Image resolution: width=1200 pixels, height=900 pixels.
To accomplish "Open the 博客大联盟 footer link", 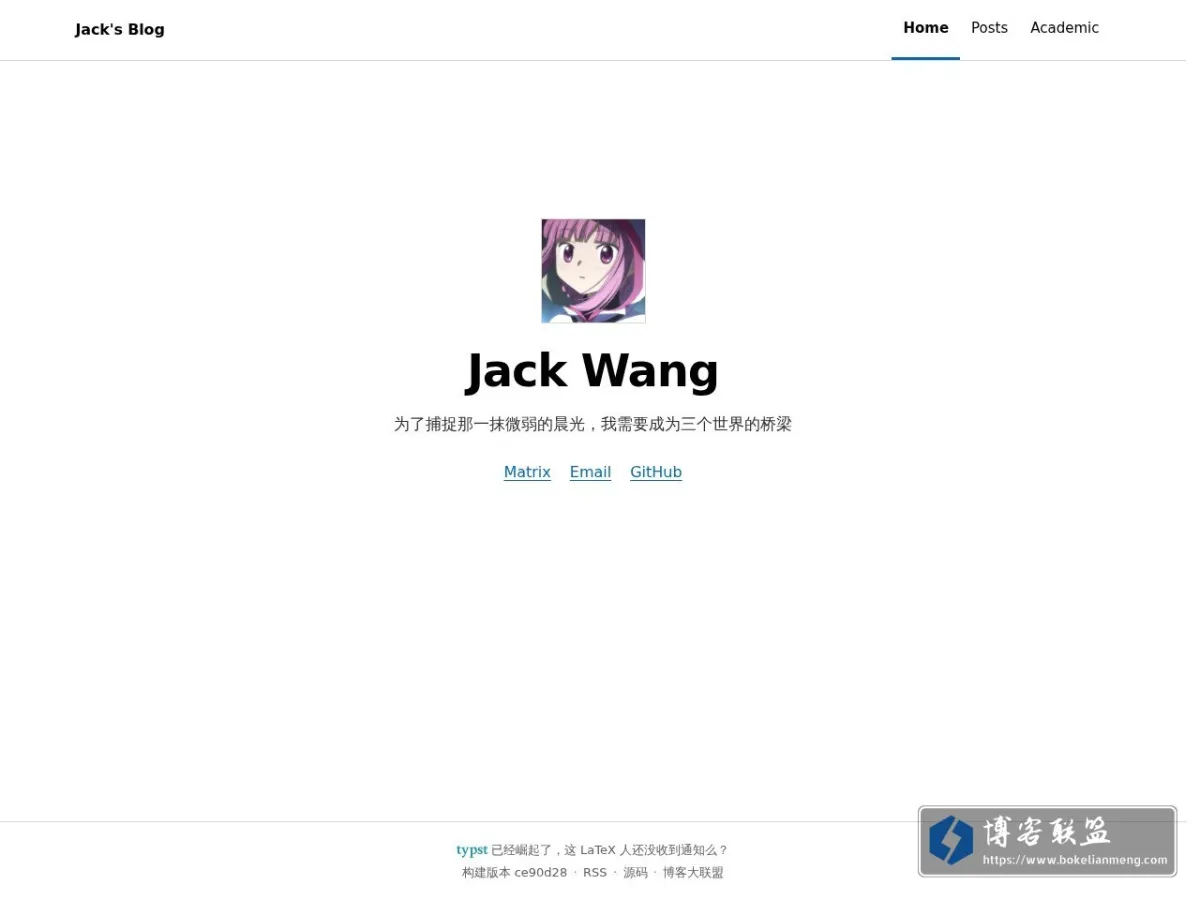I will [693, 873].
